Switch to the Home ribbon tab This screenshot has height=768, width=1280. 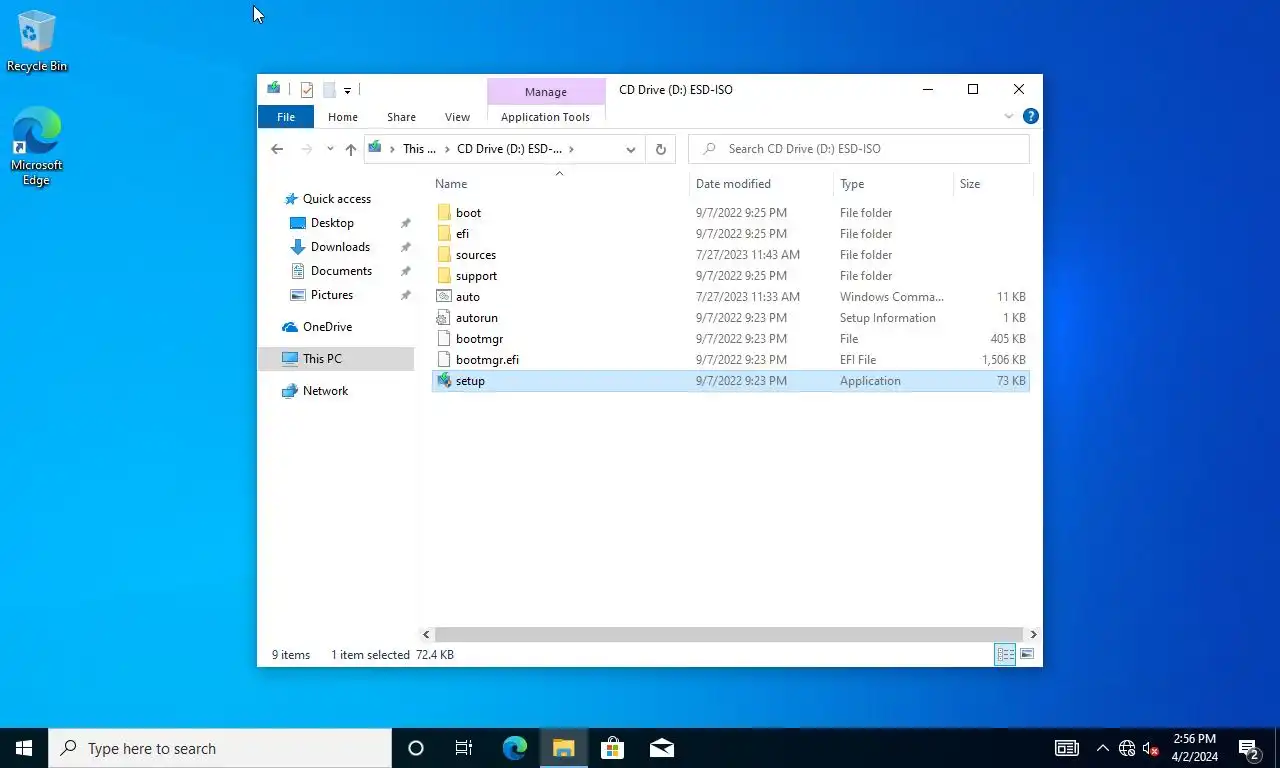pyautogui.click(x=343, y=117)
